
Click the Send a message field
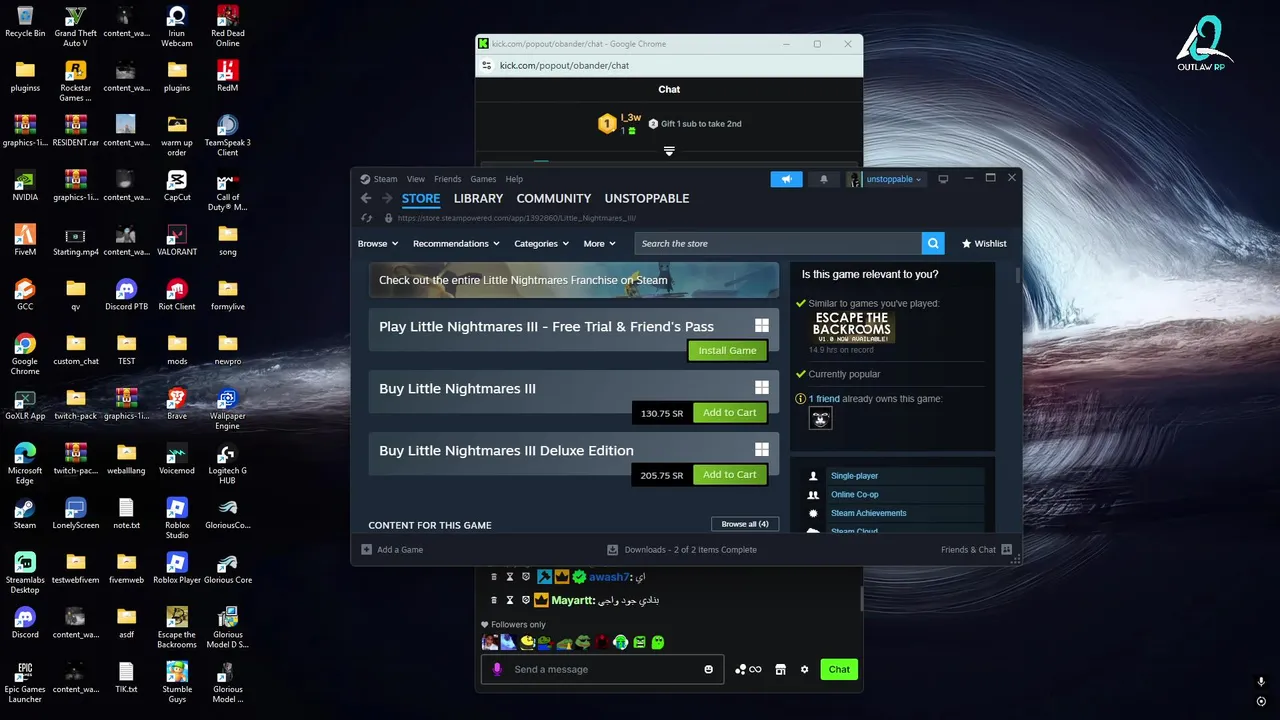pyautogui.click(x=600, y=670)
